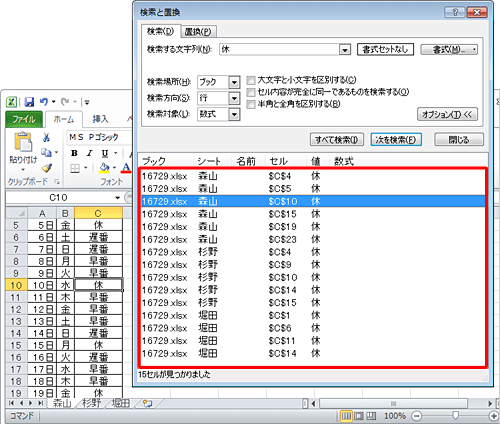This screenshot has height=424, width=500.
Task: Collapse options with オプション(T) << button
Action: click(x=447, y=114)
